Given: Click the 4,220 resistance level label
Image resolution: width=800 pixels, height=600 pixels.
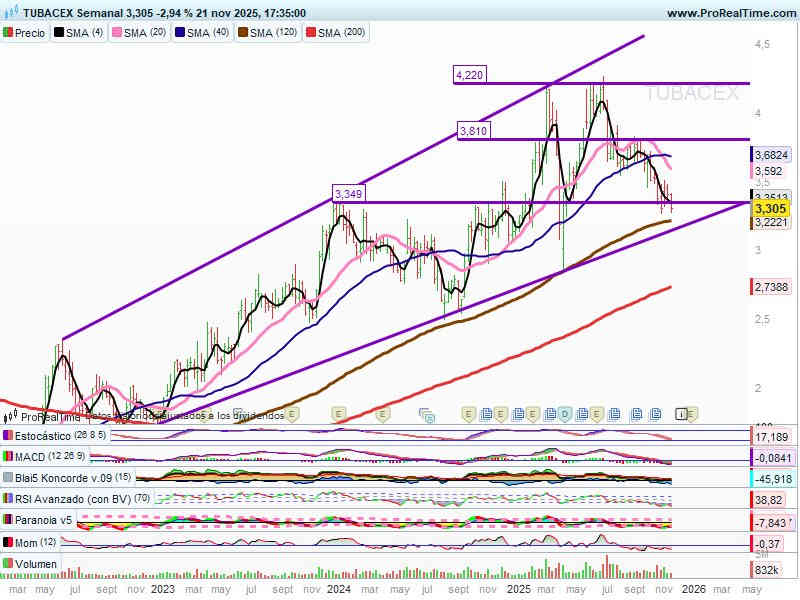Looking at the screenshot, I should point(469,75).
